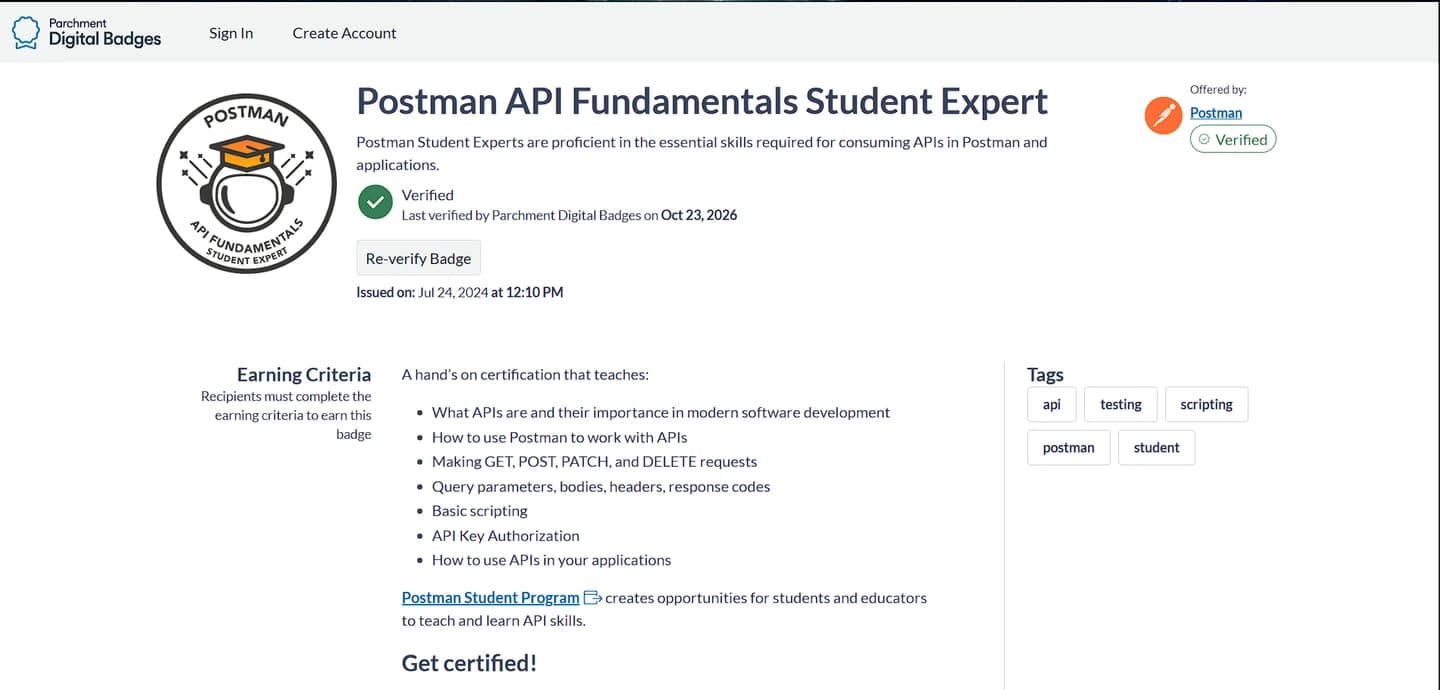Click the How to use Postman bullet
Viewport: 1440px width, 690px height.
[560, 437]
